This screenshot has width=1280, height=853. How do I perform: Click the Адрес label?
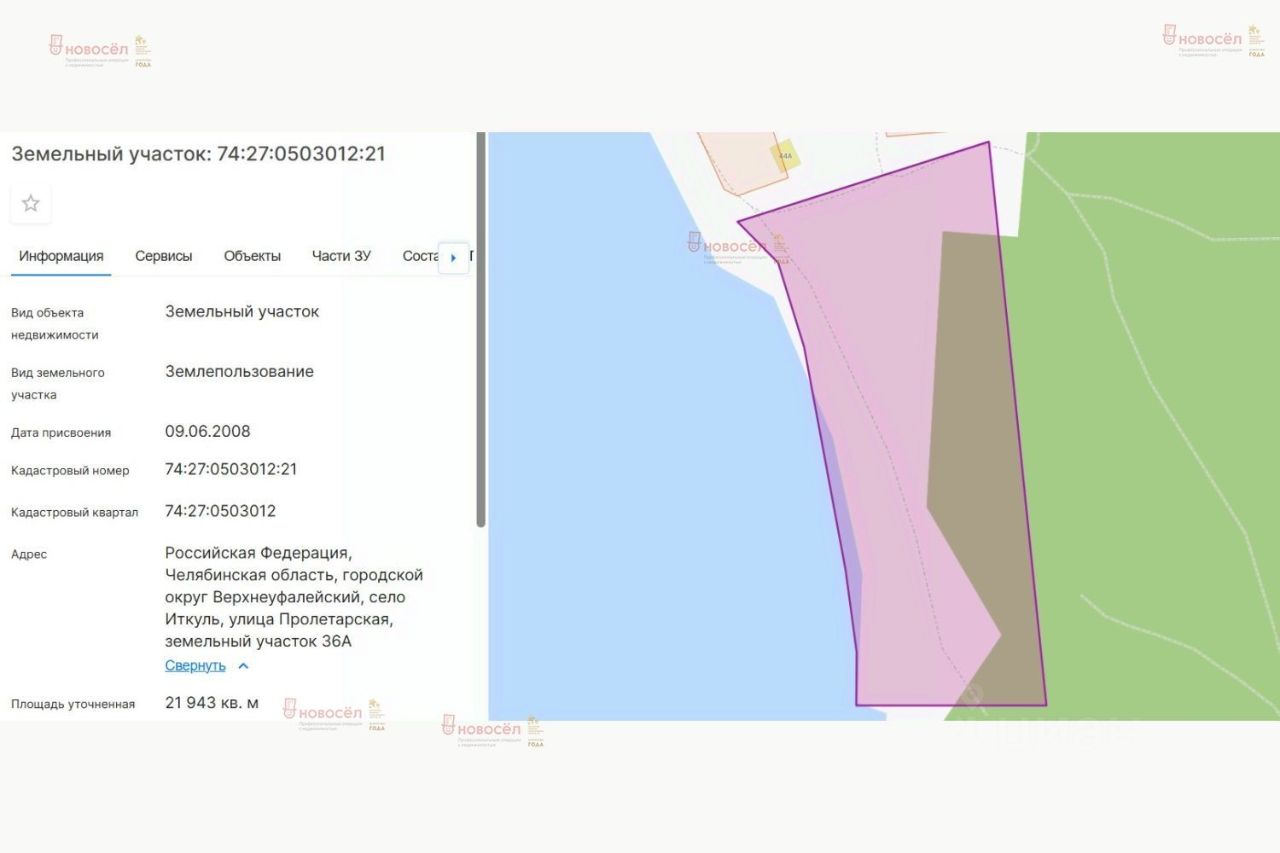coord(29,554)
